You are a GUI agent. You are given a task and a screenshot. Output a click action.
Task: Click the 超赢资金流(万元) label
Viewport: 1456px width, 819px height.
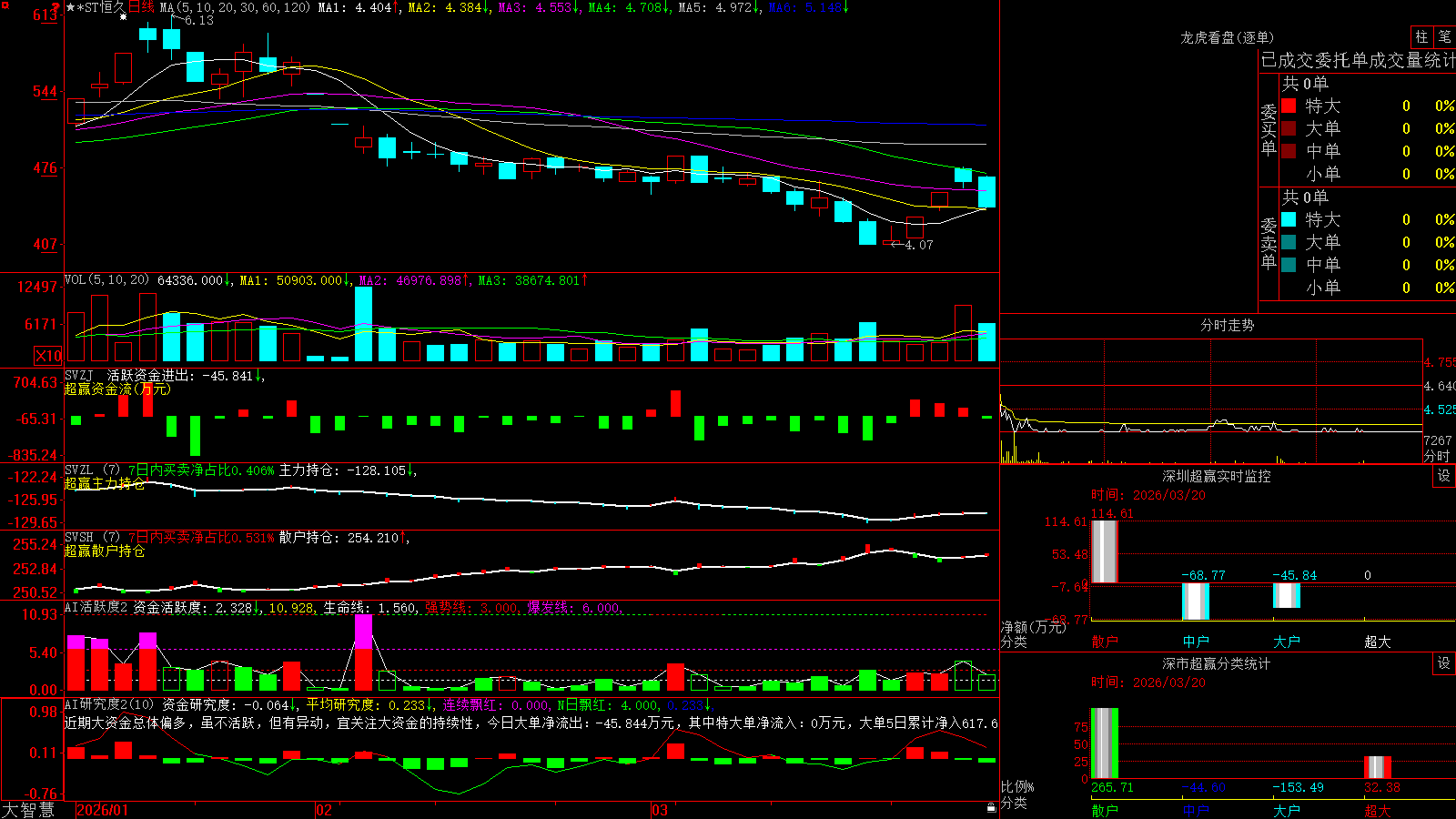coord(117,389)
